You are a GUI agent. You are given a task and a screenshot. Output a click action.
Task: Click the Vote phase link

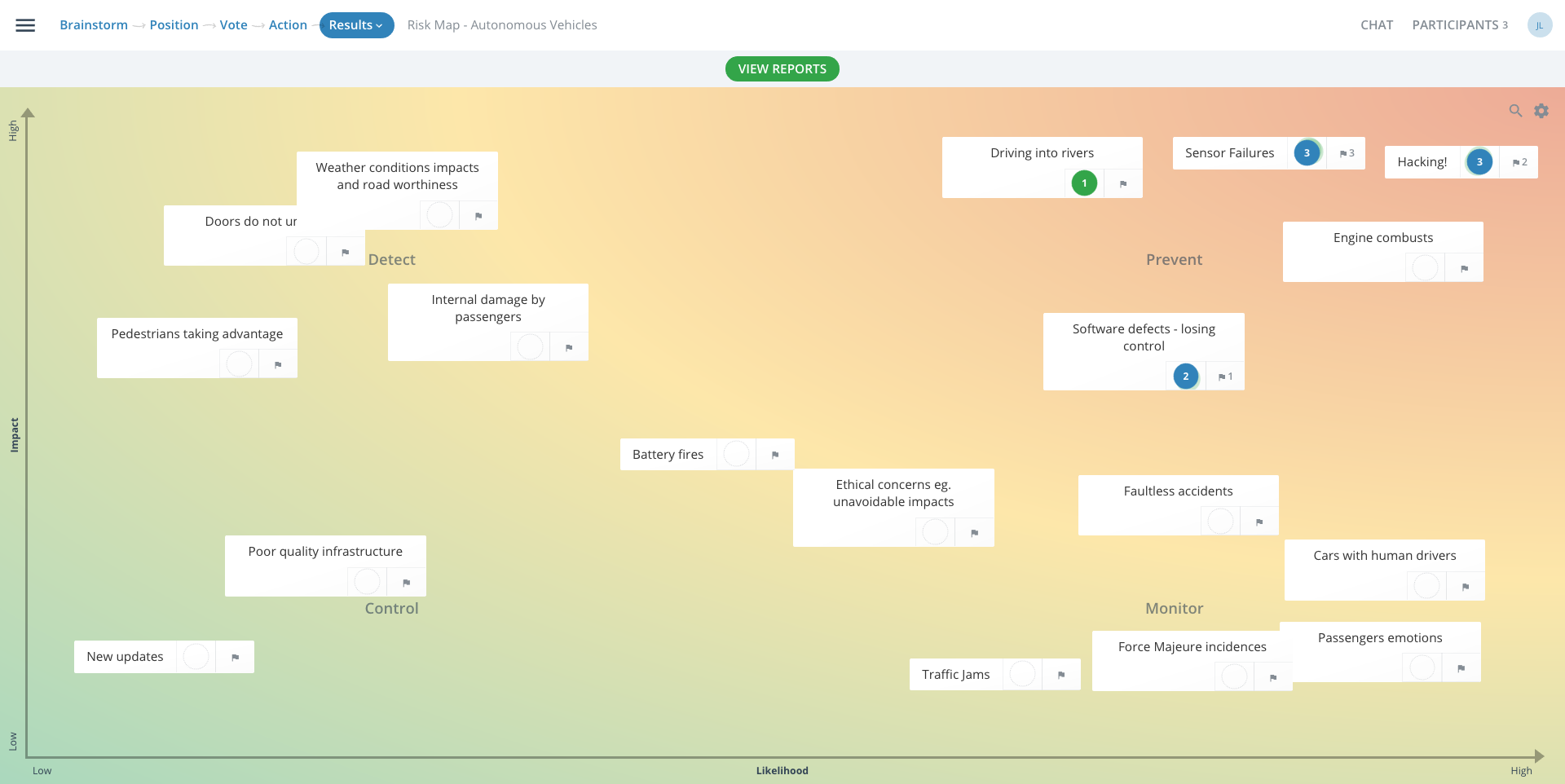click(234, 24)
